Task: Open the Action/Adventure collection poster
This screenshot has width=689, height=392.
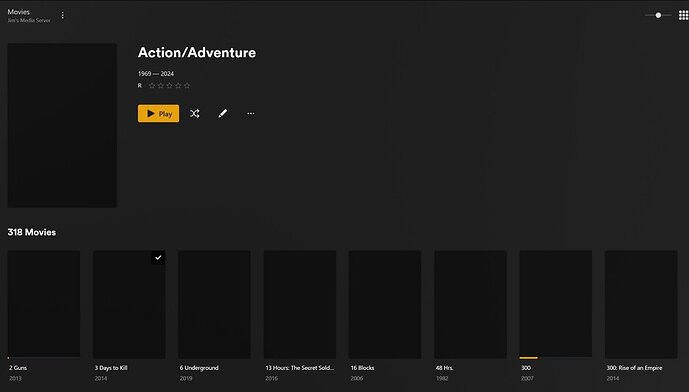Action: [62, 125]
